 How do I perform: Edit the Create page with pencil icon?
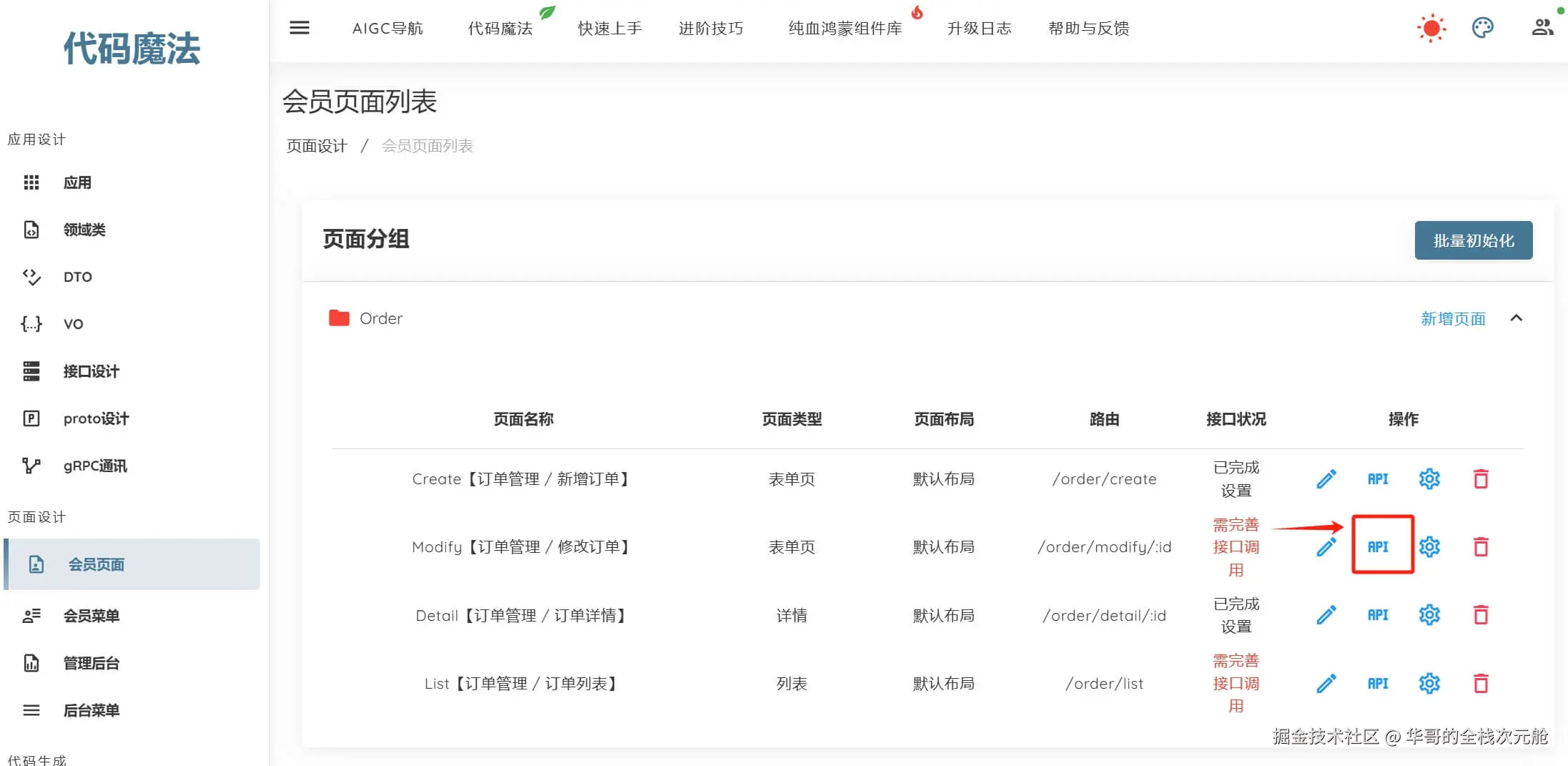[1326, 479]
